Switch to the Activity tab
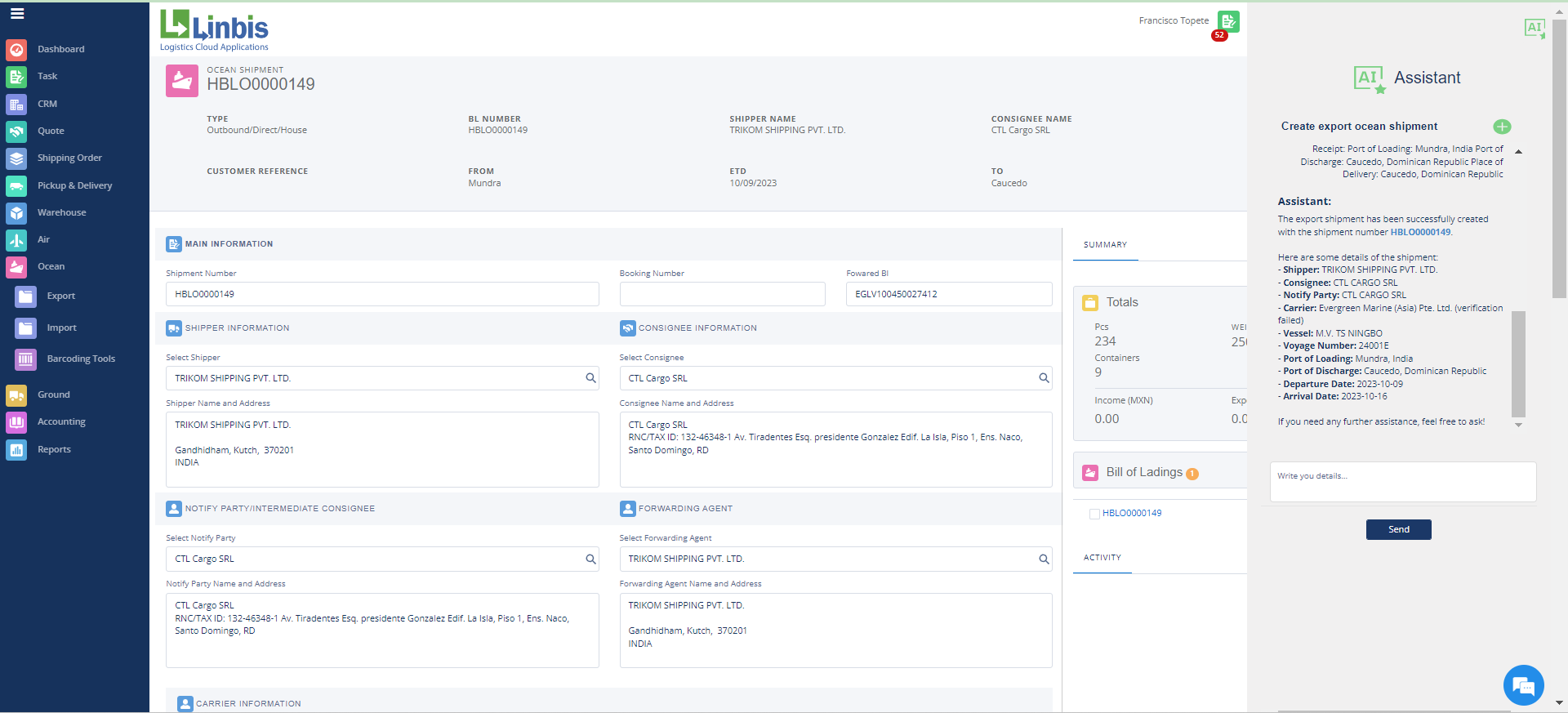1568x713 pixels. pos(1102,558)
